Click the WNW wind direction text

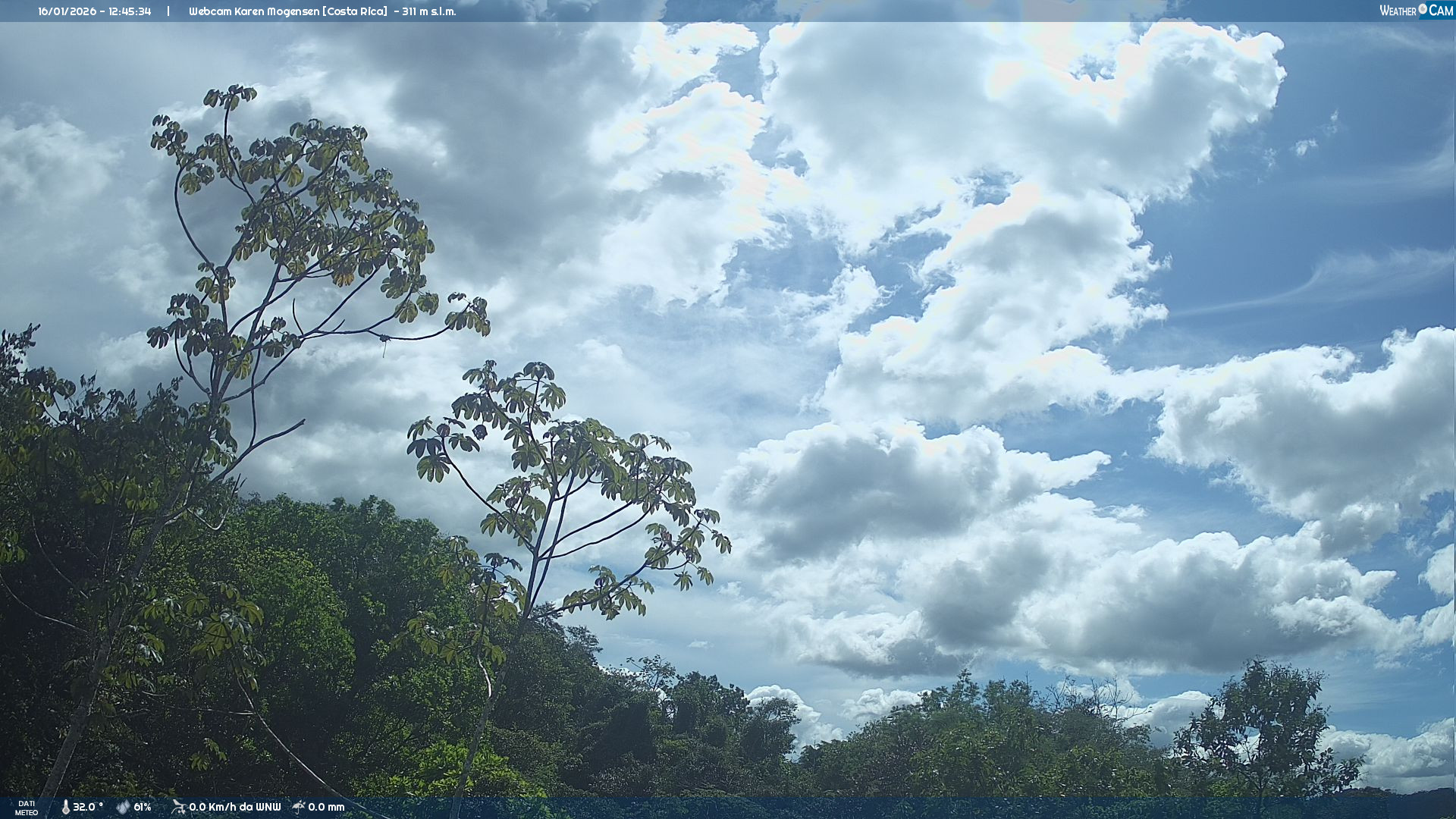(268, 808)
